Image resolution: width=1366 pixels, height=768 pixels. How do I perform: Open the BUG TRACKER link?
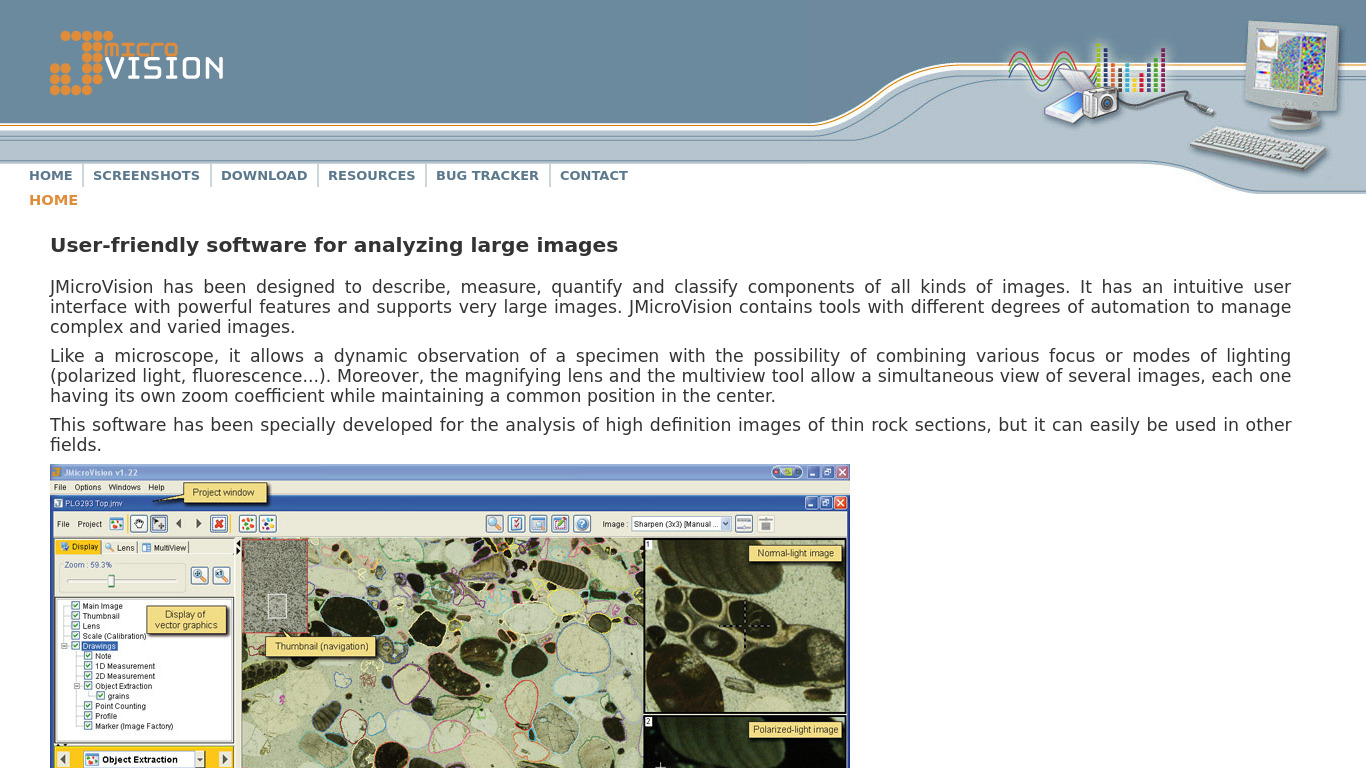click(x=487, y=175)
